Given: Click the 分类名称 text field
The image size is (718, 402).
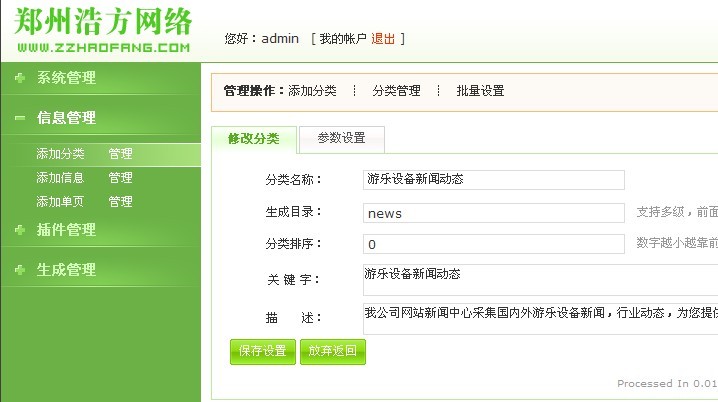Looking at the screenshot, I should coord(494,180).
